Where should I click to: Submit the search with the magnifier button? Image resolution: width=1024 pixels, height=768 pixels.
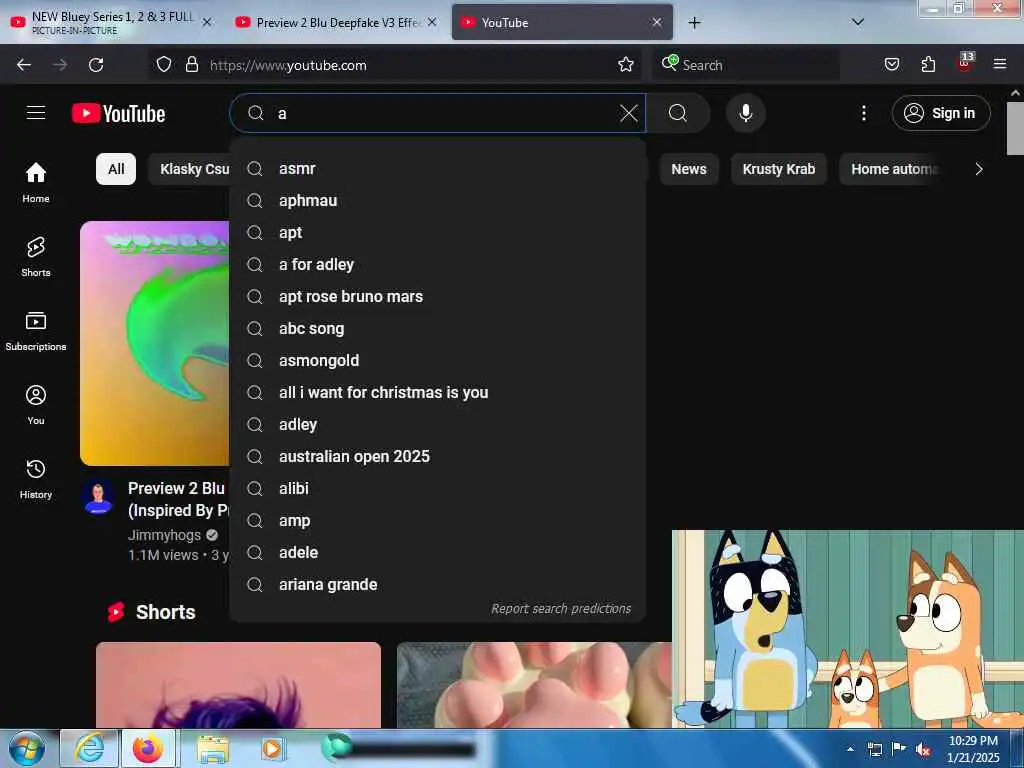678,113
